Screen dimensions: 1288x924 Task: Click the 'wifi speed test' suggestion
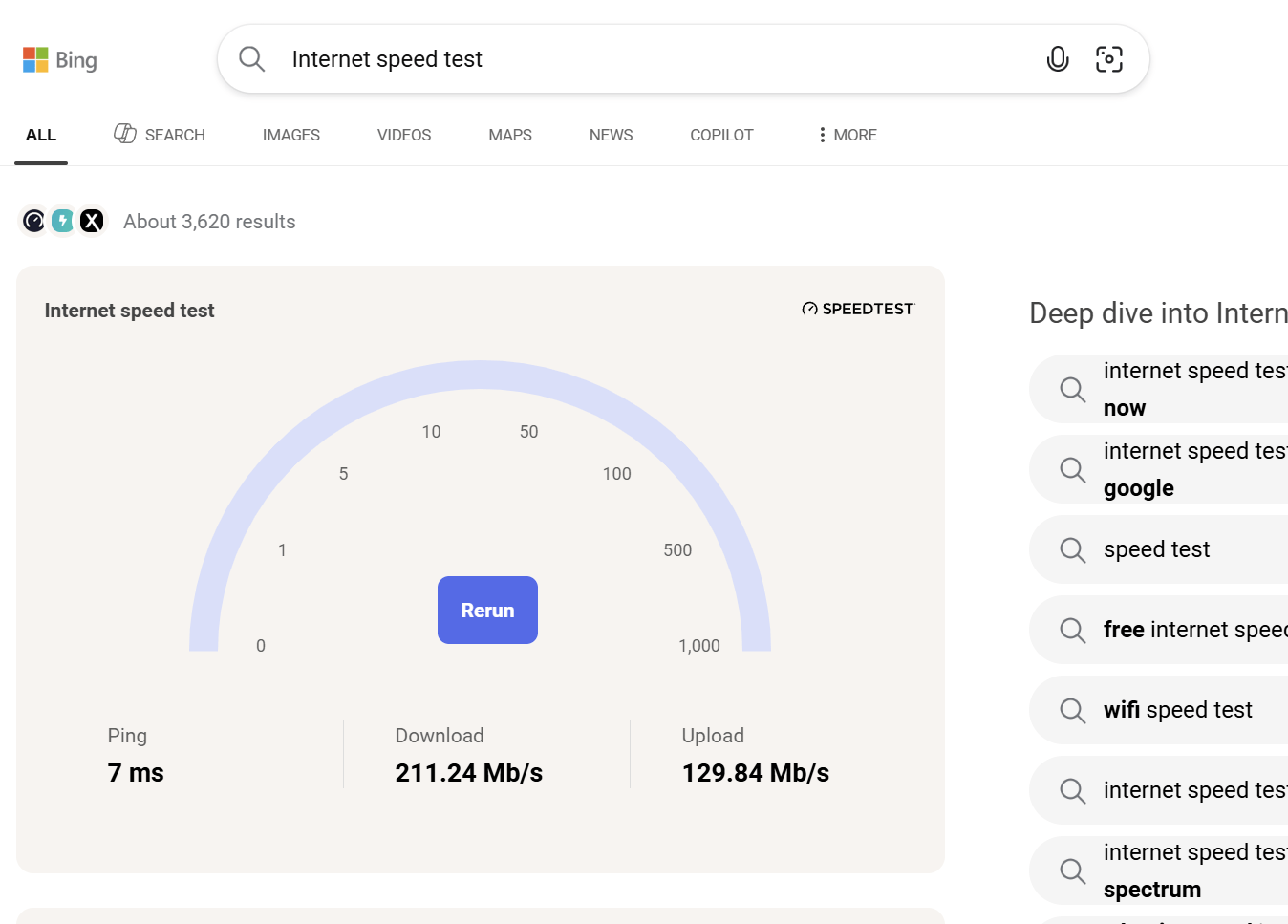click(x=1177, y=710)
